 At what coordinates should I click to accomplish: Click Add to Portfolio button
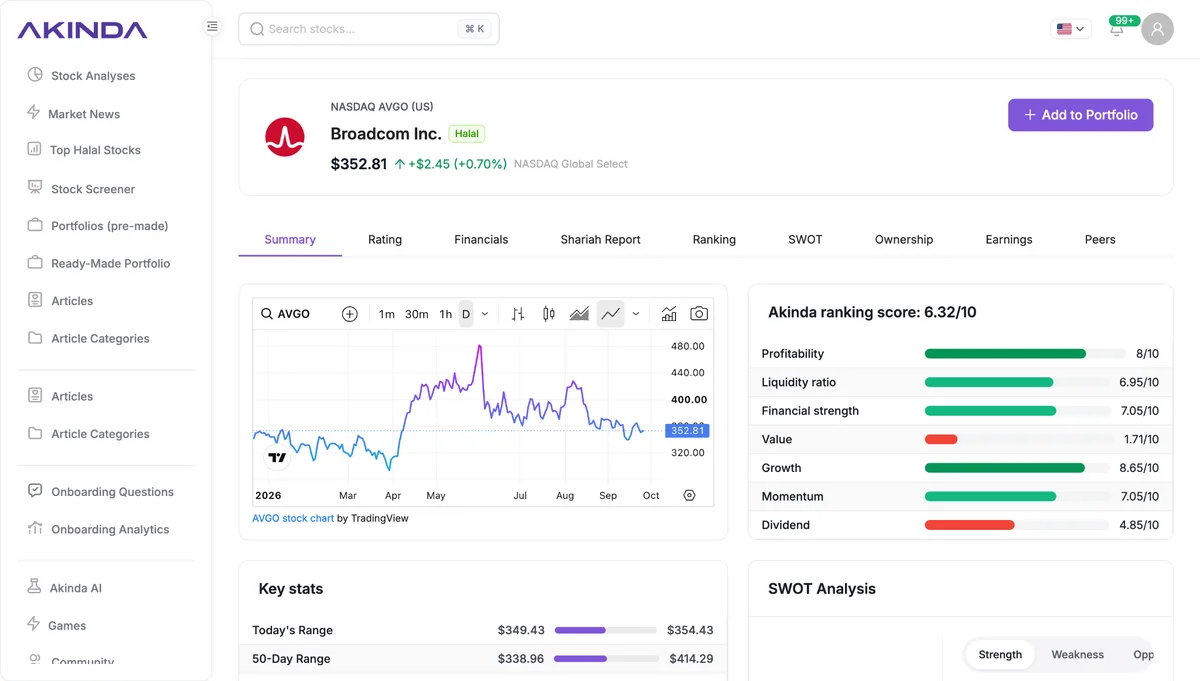1080,115
